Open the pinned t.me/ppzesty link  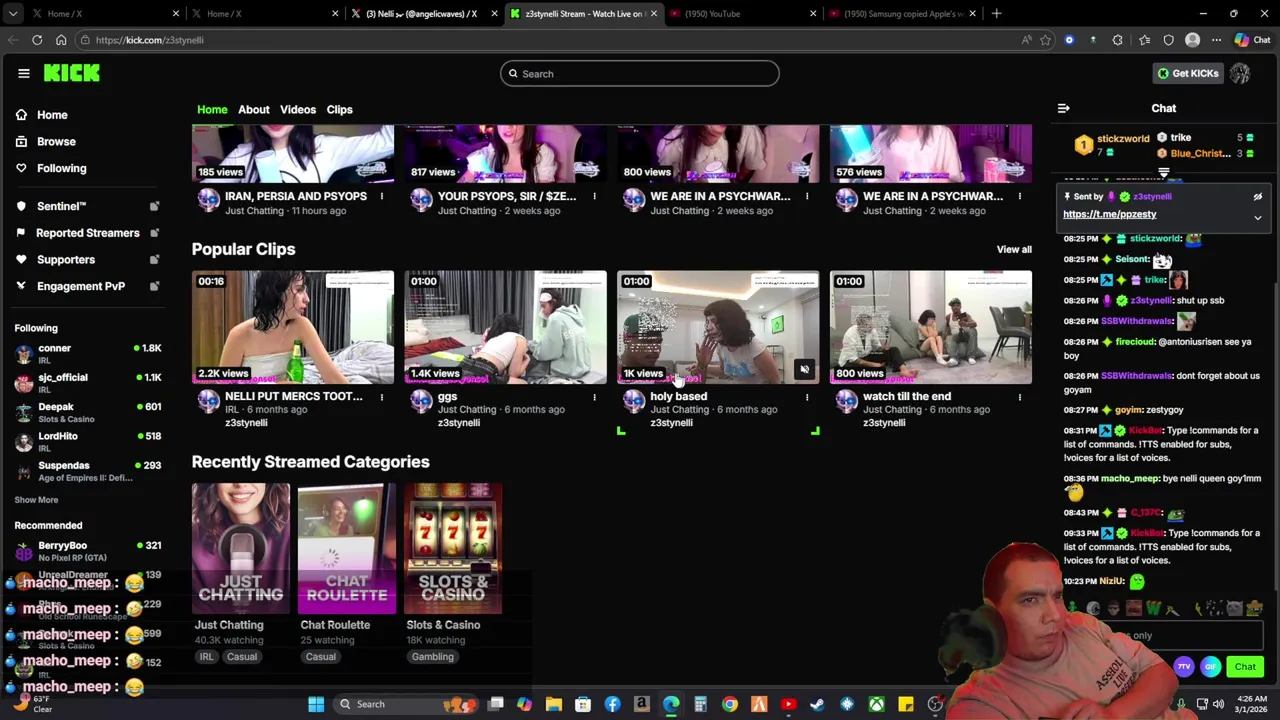click(x=1109, y=214)
